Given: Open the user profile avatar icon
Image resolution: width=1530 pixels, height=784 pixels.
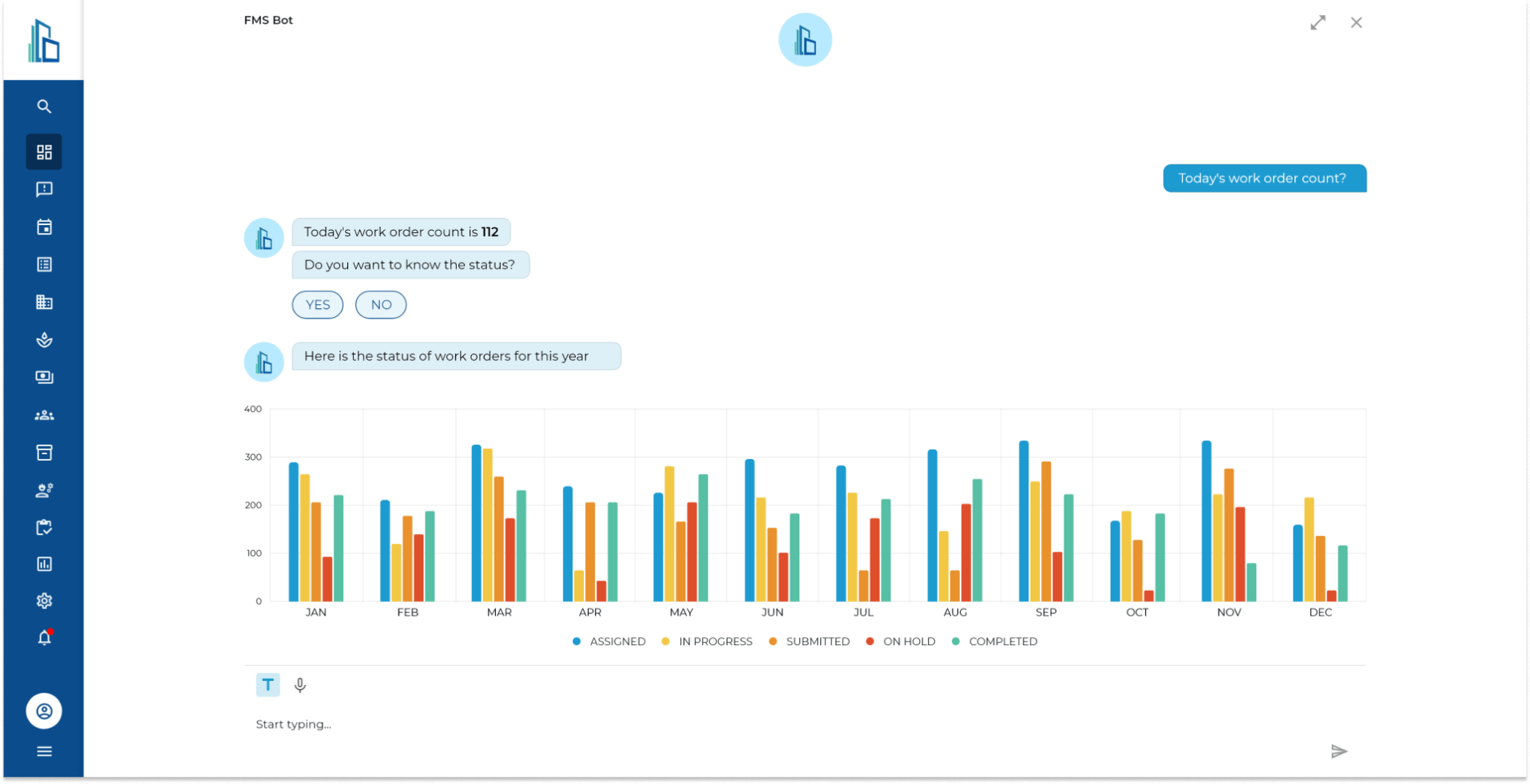Looking at the screenshot, I should pyautogui.click(x=44, y=711).
